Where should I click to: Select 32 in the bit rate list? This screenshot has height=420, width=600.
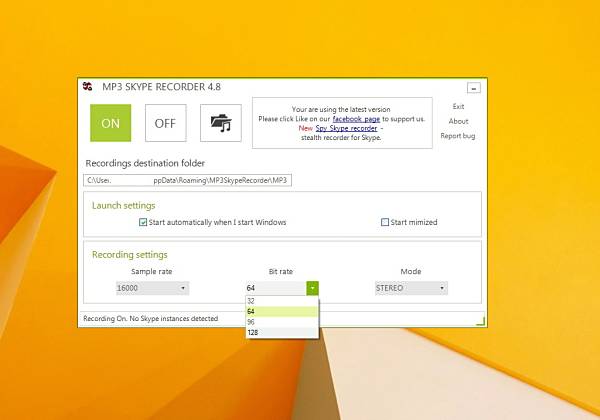282,301
